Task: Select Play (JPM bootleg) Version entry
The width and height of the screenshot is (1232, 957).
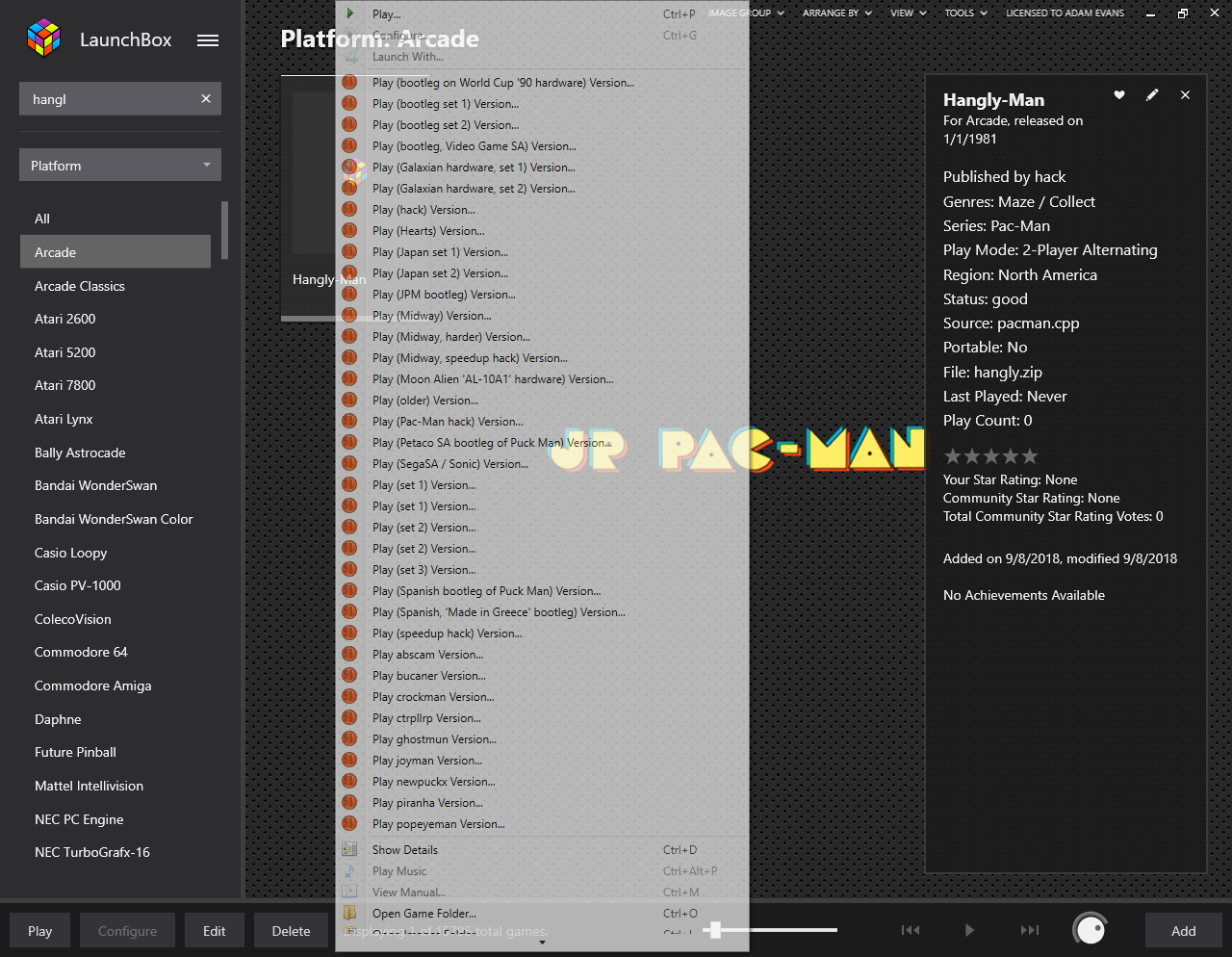Action: (x=542, y=294)
